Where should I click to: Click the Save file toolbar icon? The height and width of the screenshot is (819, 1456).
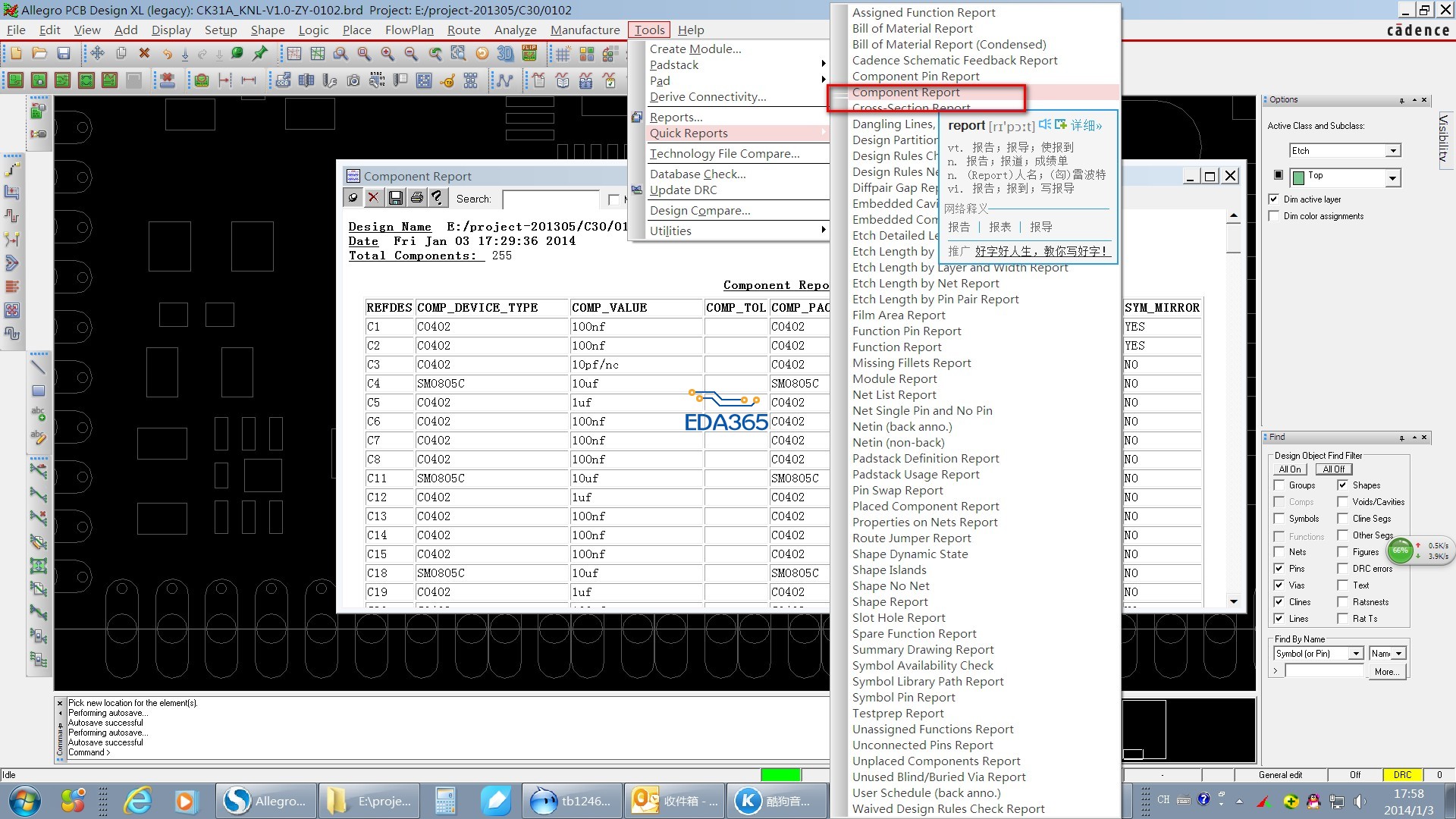[64, 54]
